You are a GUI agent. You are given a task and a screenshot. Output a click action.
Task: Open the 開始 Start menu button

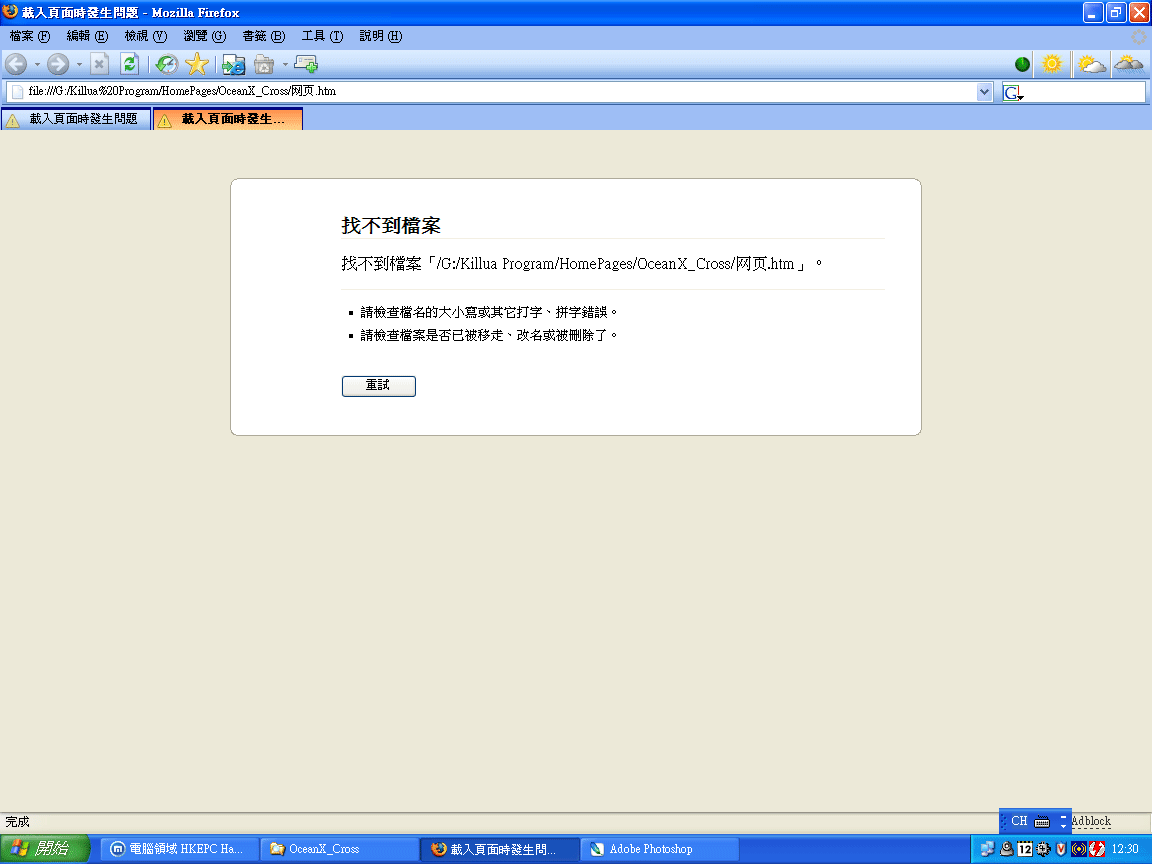point(44,849)
